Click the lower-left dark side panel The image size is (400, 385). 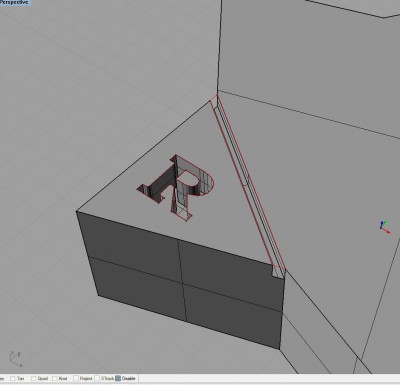pyautogui.click(x=140, y=288)
